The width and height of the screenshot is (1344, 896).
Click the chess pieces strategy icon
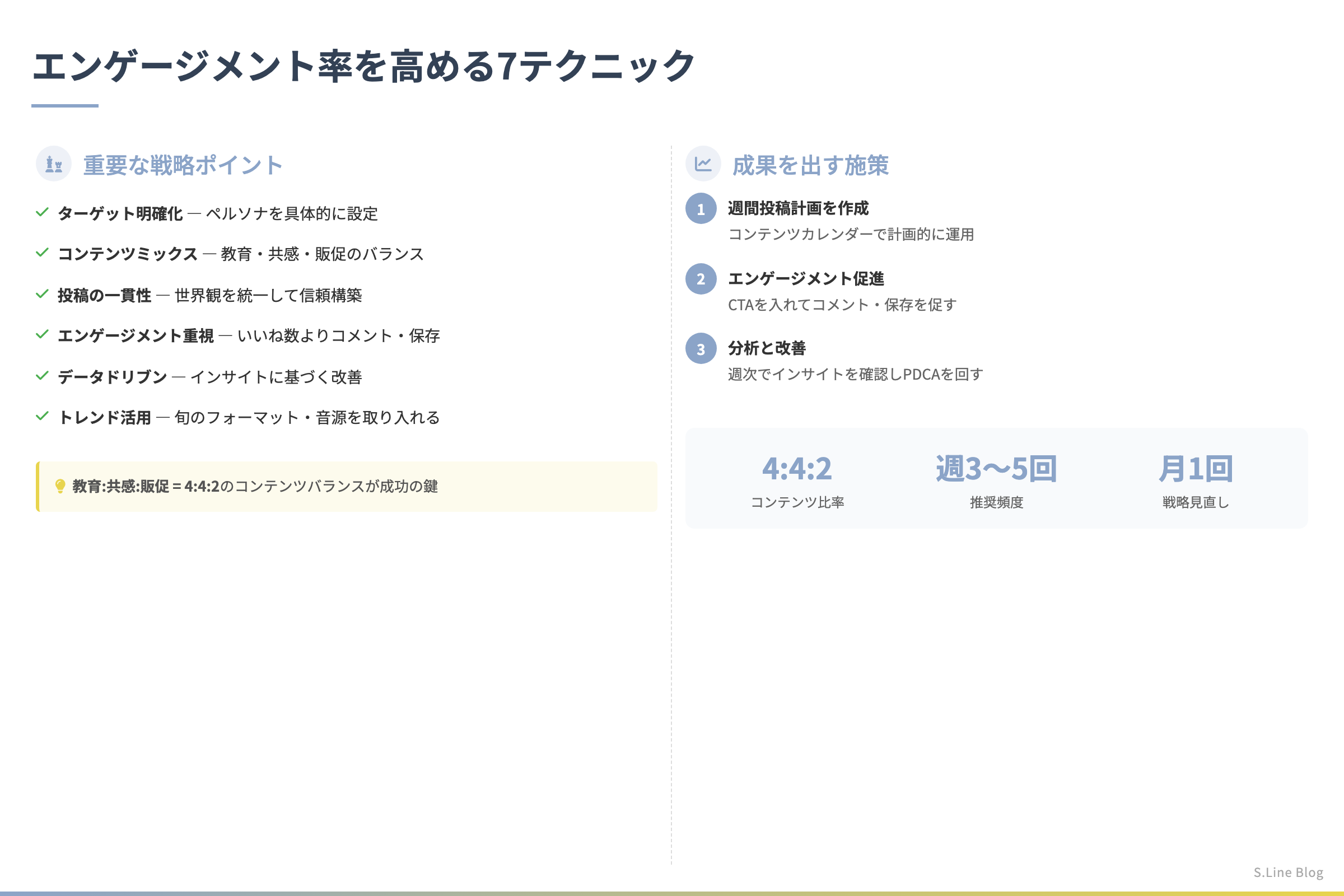pyautogui.click(x=54, y=164)
